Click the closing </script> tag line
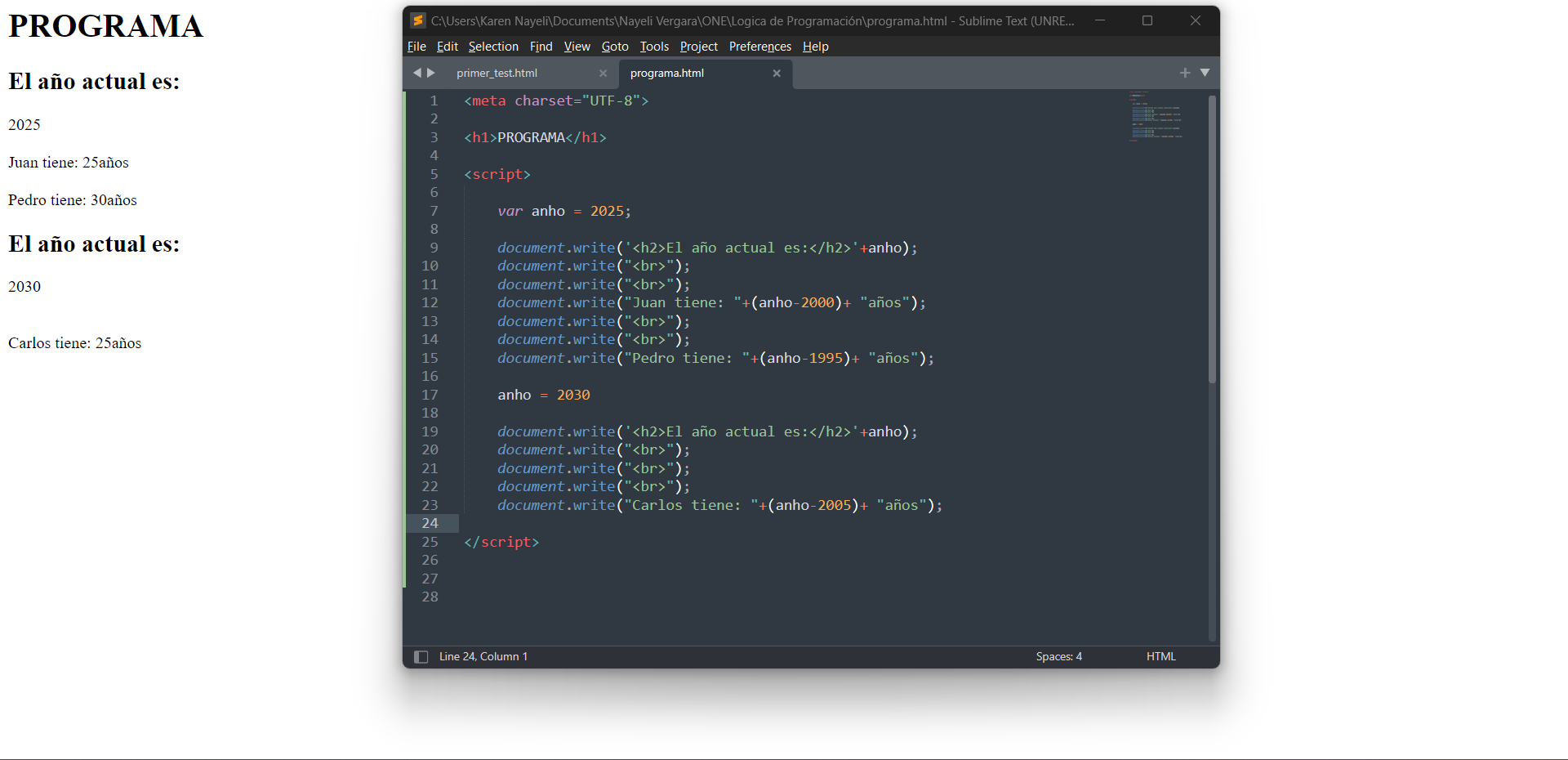1568x760 pixels. 501,542
